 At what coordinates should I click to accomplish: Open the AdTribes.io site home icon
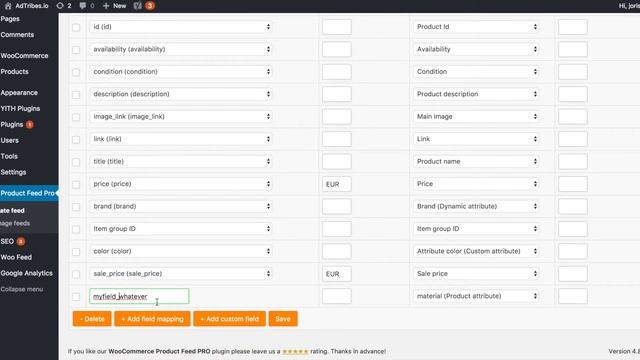point(8,6)
